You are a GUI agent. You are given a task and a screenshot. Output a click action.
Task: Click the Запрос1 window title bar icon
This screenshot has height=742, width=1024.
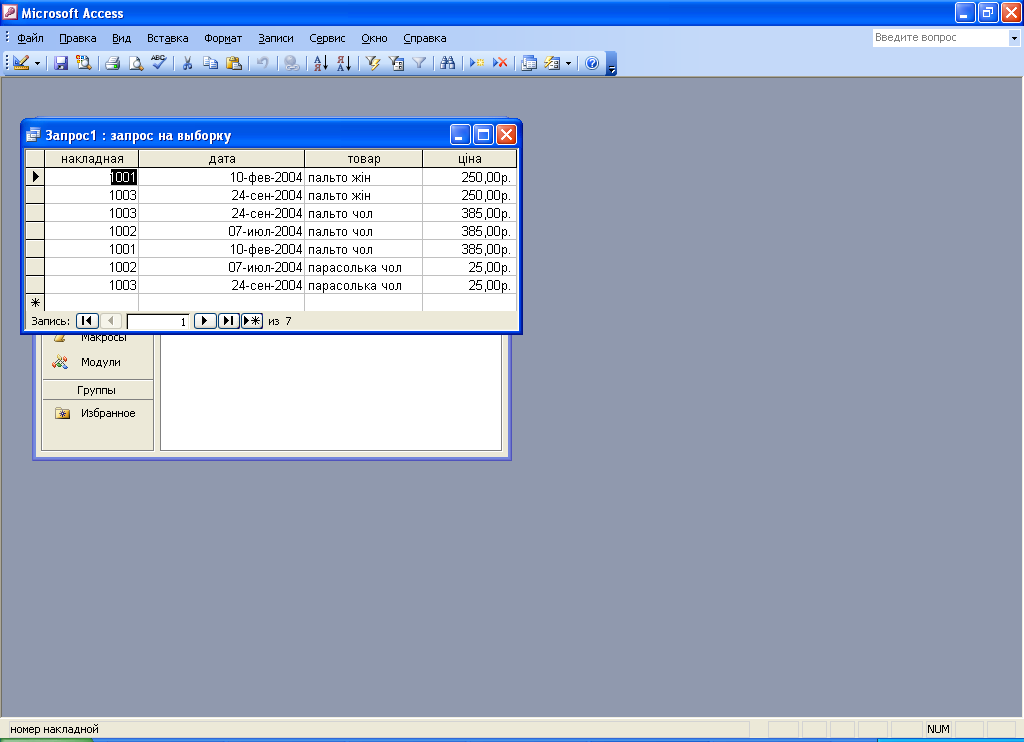[x=33, y=135]
